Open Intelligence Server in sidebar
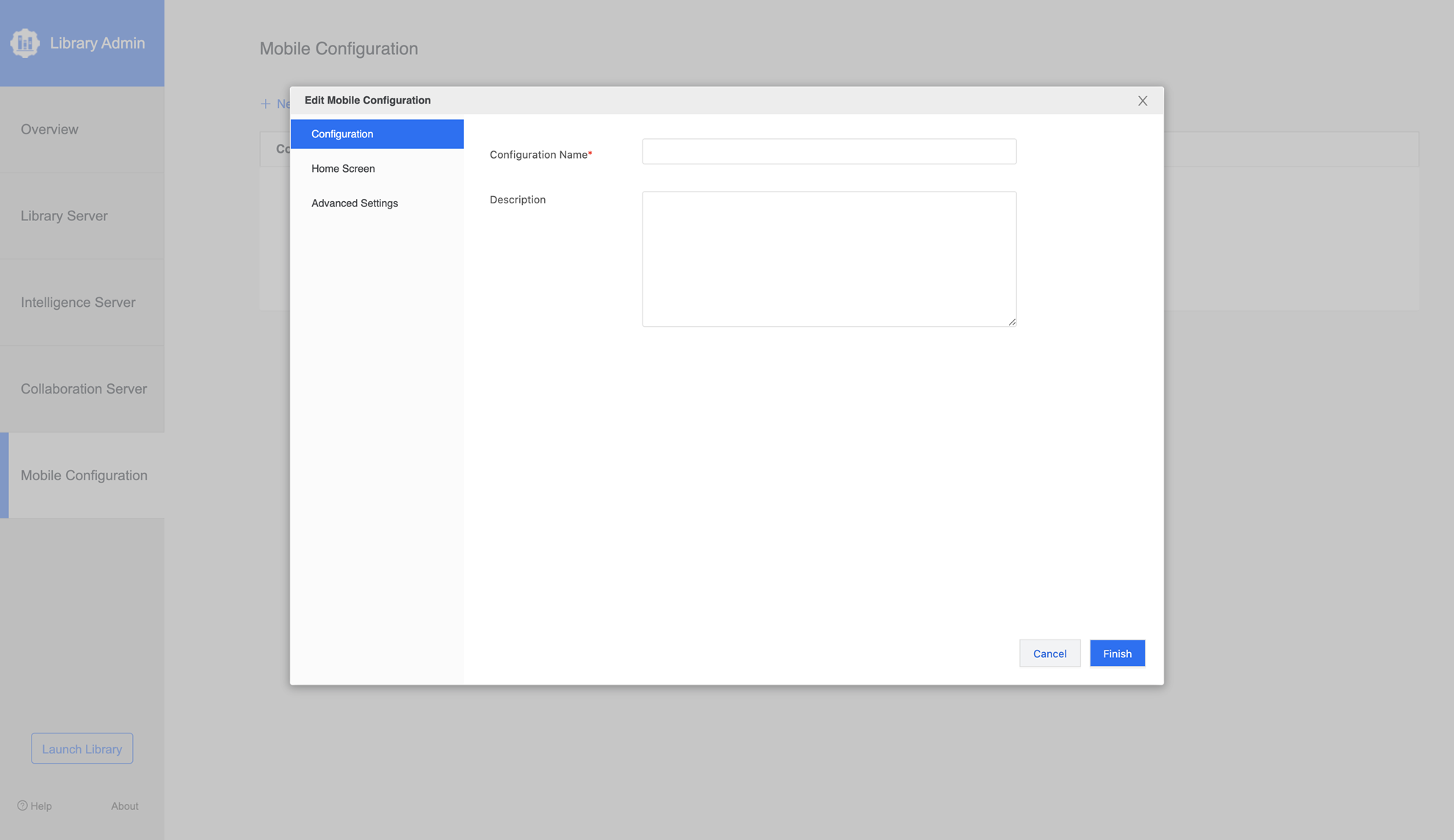 click(x=78, y=303)
